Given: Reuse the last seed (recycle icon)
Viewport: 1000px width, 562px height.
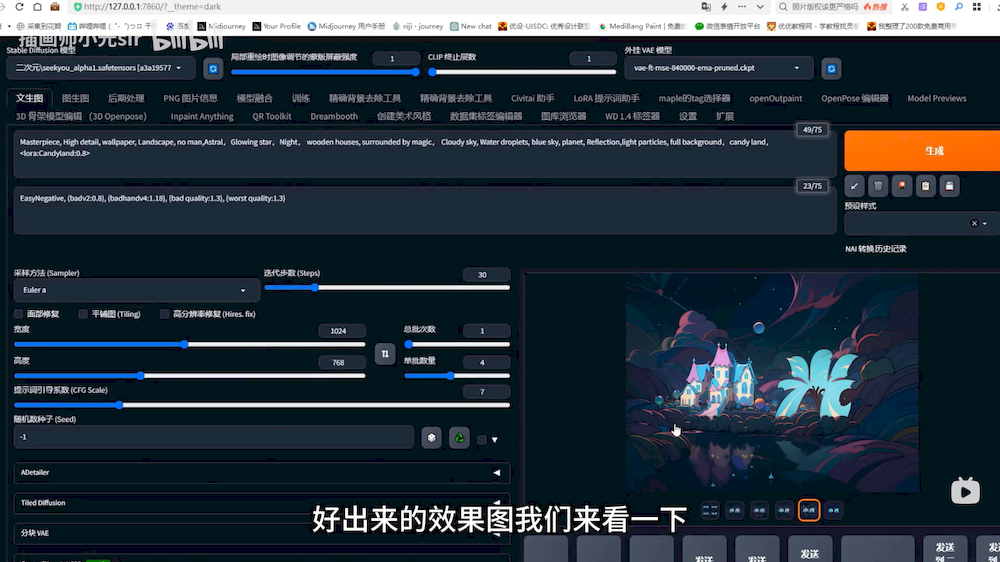Looking at the screenshot, I should tap(459, 438).
